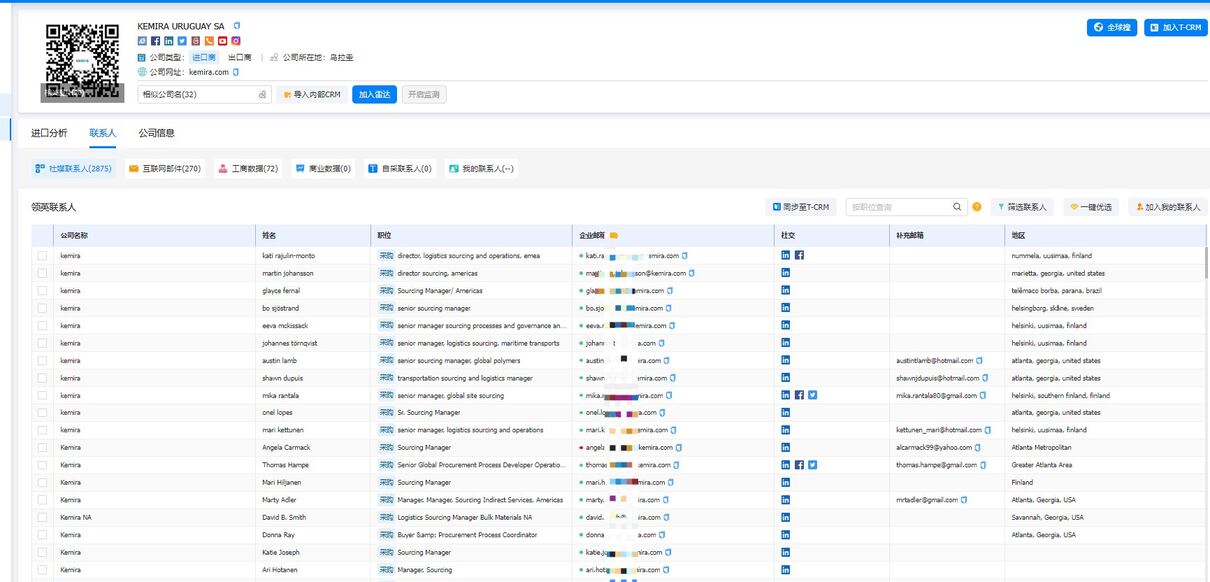Viewport: 1210px width, 582px height.
Task: Open the company's Instagram icon in header
Action: click(x=236, y=41)
